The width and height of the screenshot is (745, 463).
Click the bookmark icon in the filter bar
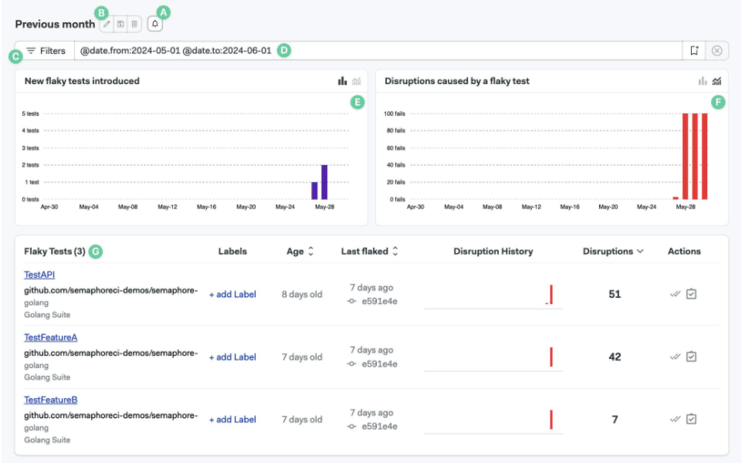click(x=694, y=51)
